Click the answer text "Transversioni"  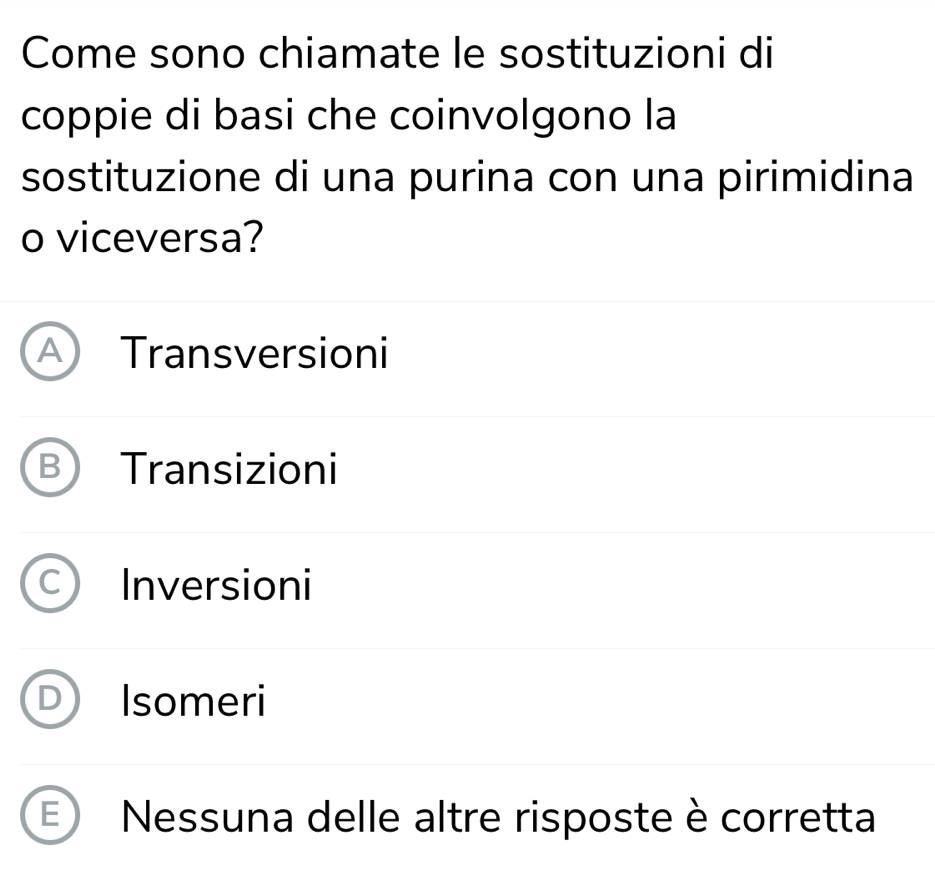point(253,353)
